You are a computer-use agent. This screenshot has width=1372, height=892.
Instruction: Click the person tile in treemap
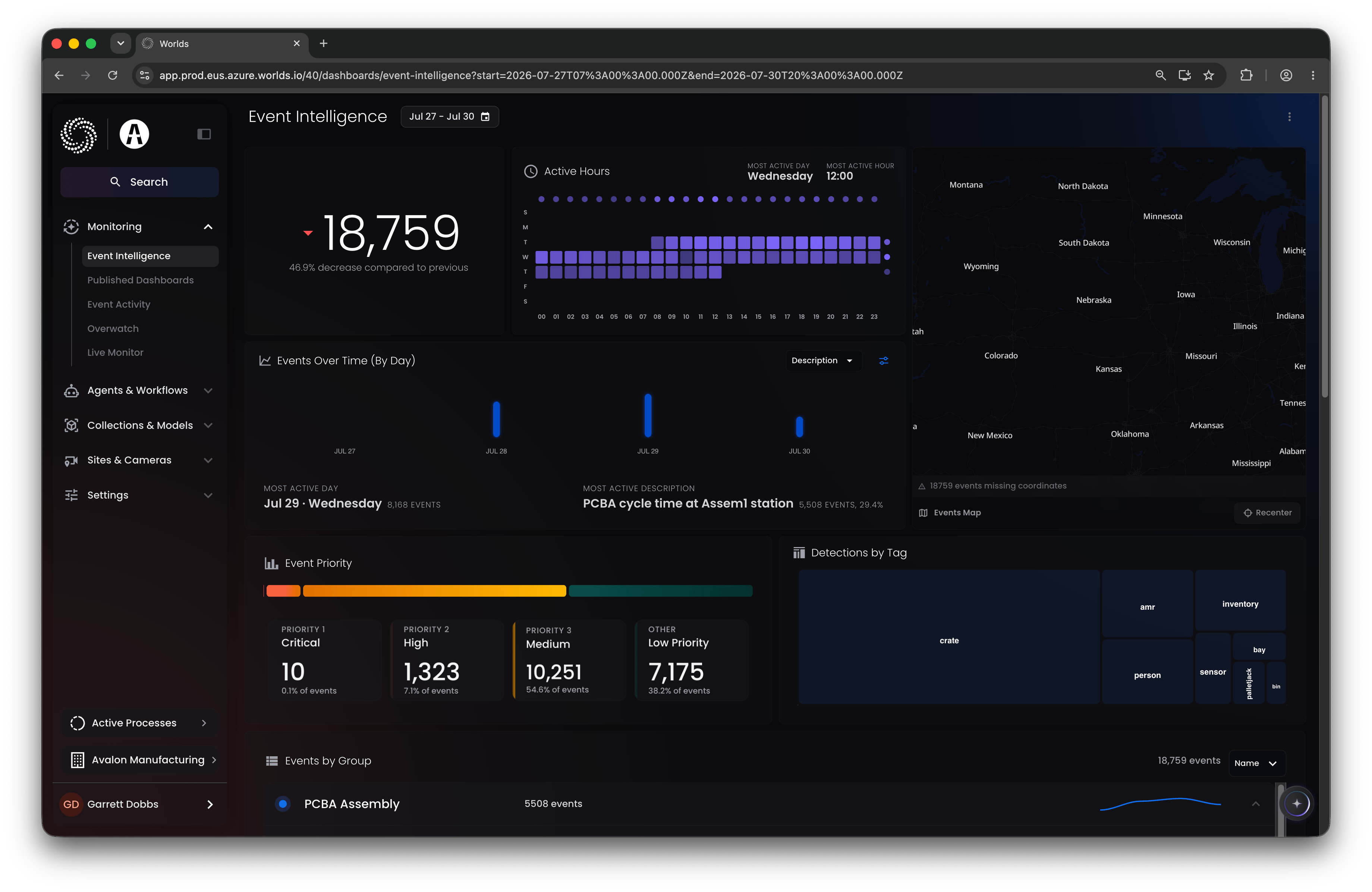click(x=1147, y=672)
